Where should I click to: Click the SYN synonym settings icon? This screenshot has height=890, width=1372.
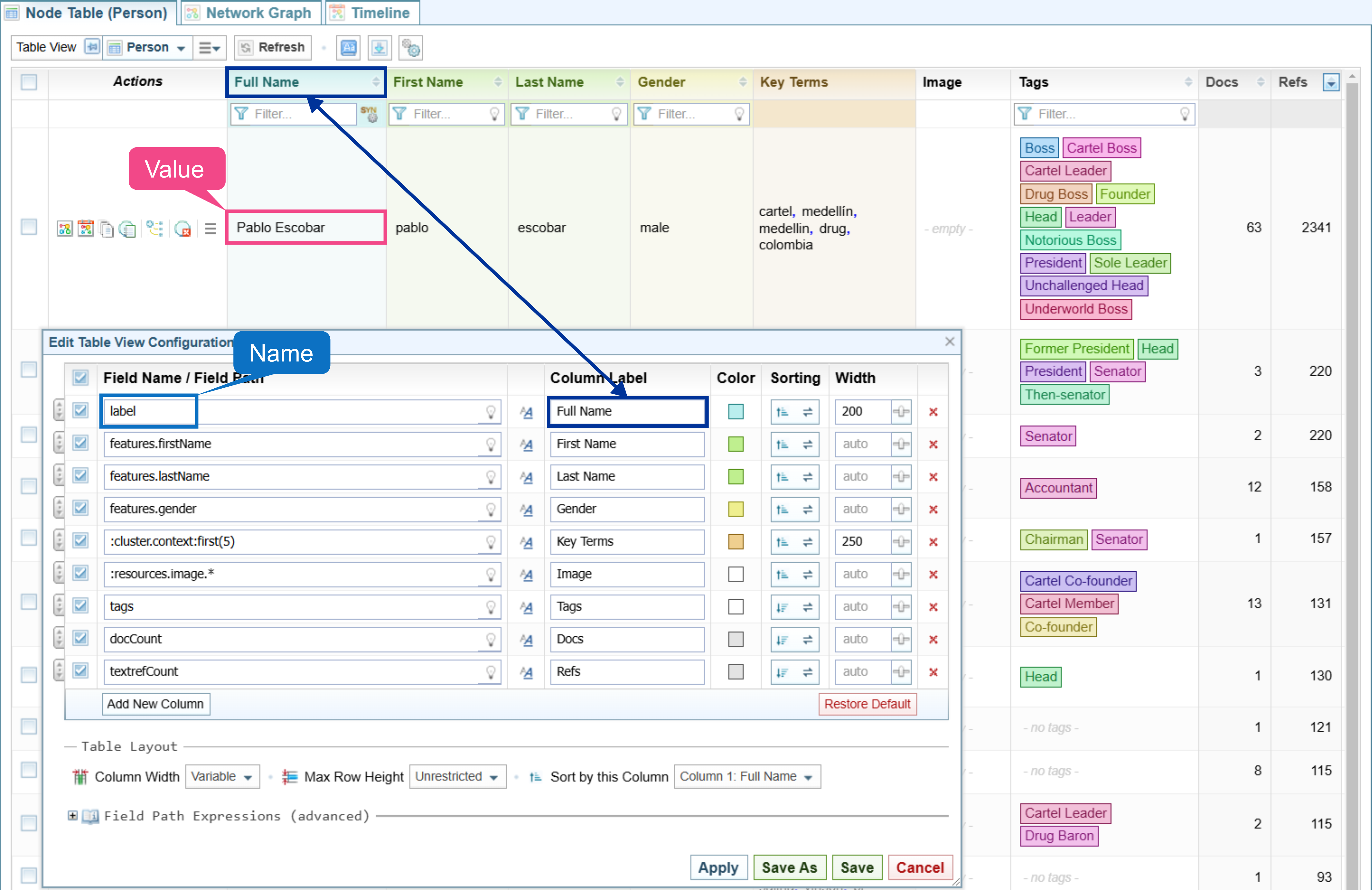pos(369,114)
